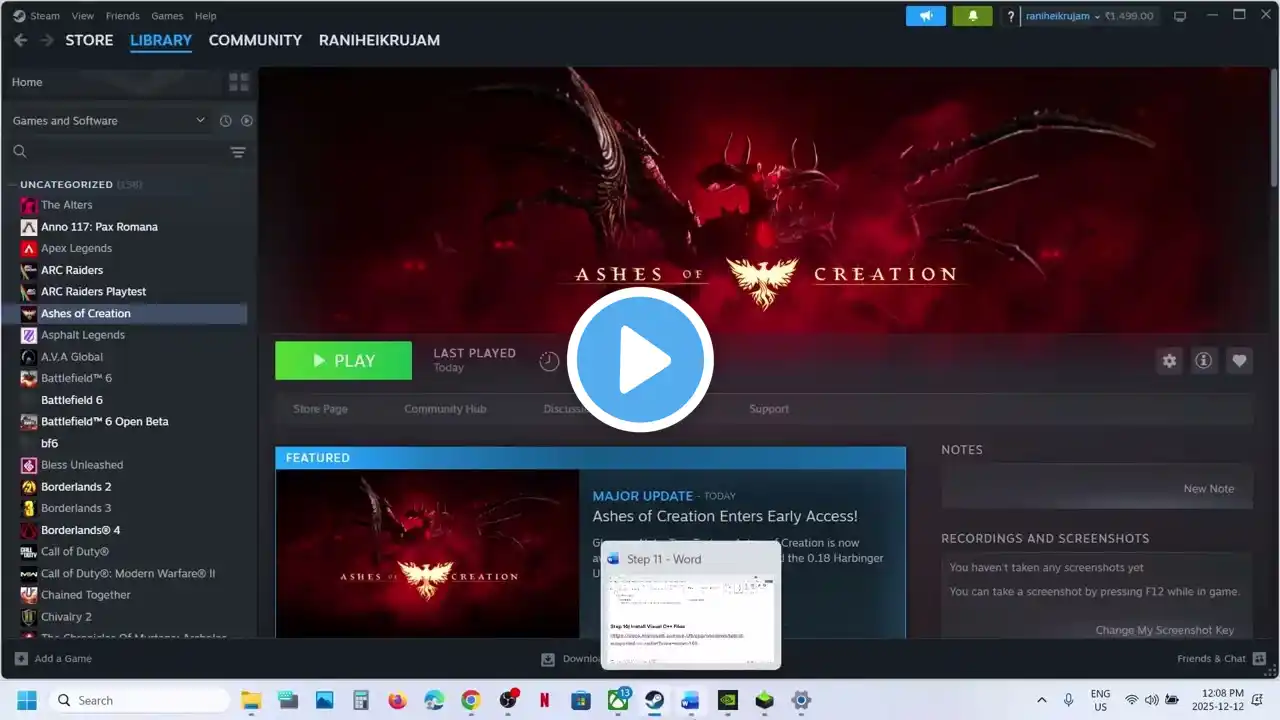Go to library Home
Screen dimensions: 1280x720
pyautogui.click(x=27, y=82)
